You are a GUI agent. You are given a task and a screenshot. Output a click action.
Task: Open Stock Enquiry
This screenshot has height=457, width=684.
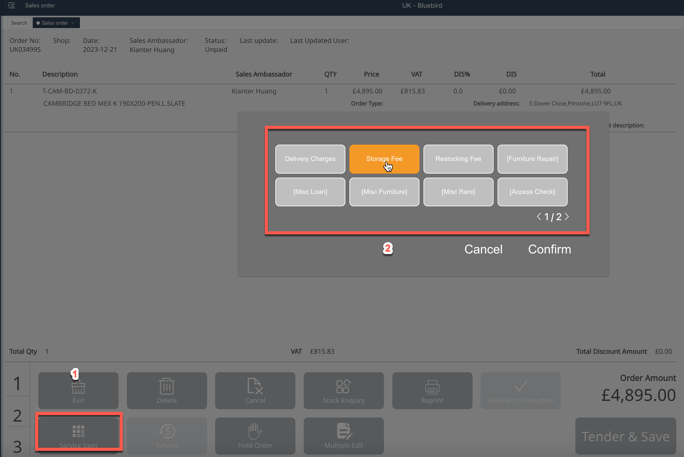[343, 389]
